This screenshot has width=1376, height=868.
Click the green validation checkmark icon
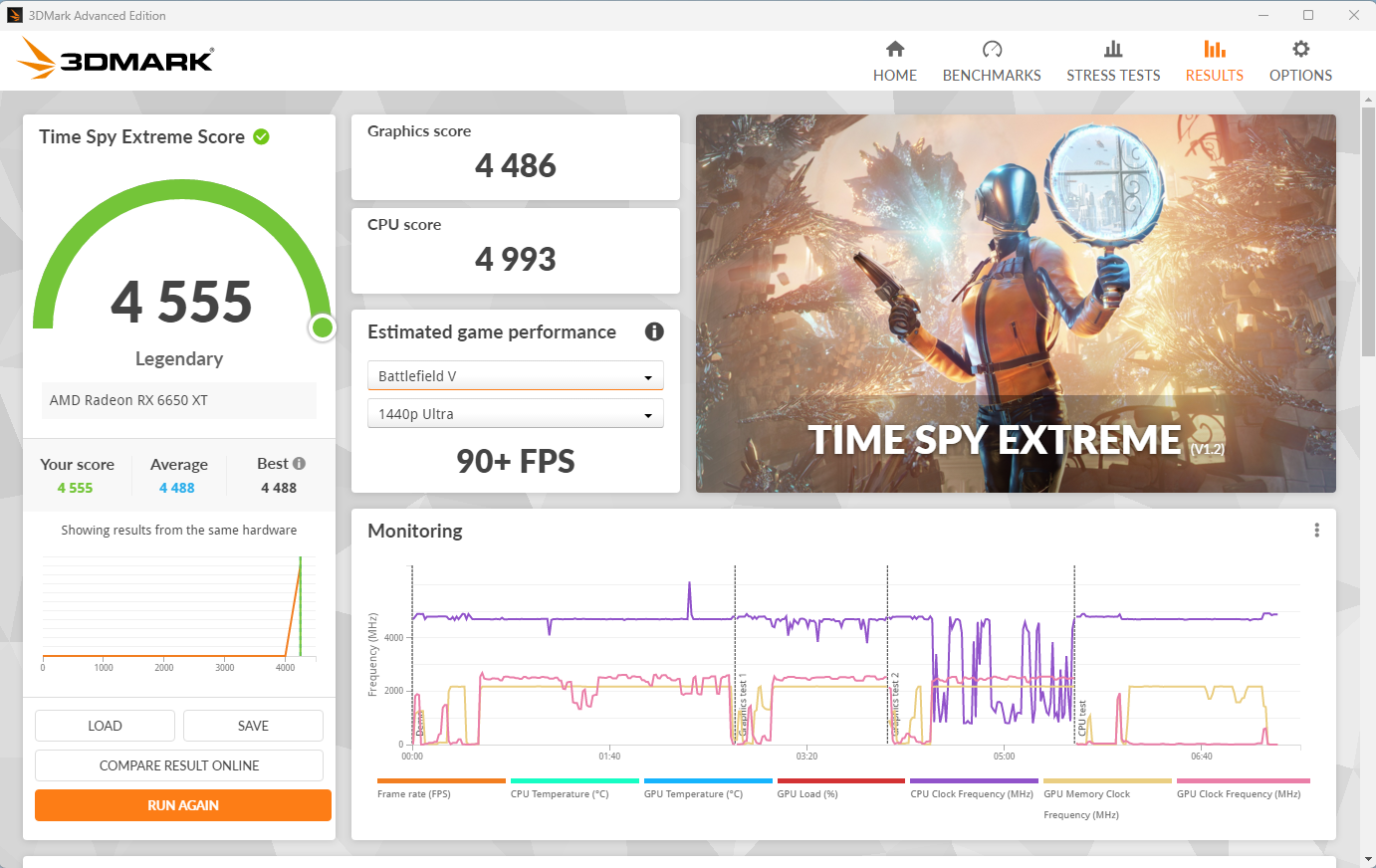pyautogui.click(x=262, y=137)
